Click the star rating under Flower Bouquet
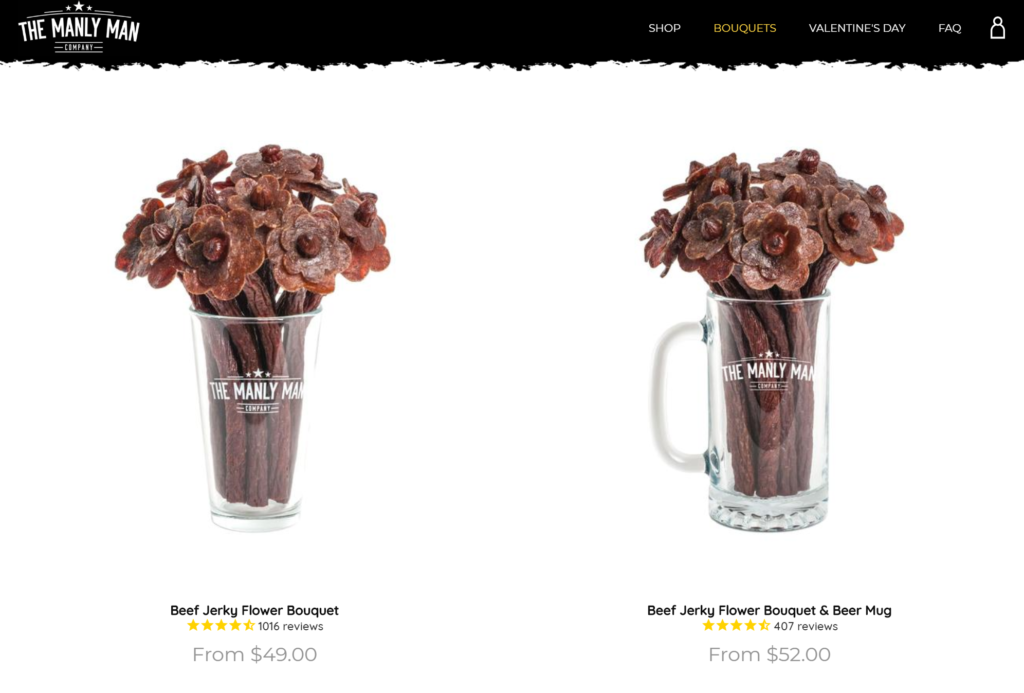 [221, 626]
